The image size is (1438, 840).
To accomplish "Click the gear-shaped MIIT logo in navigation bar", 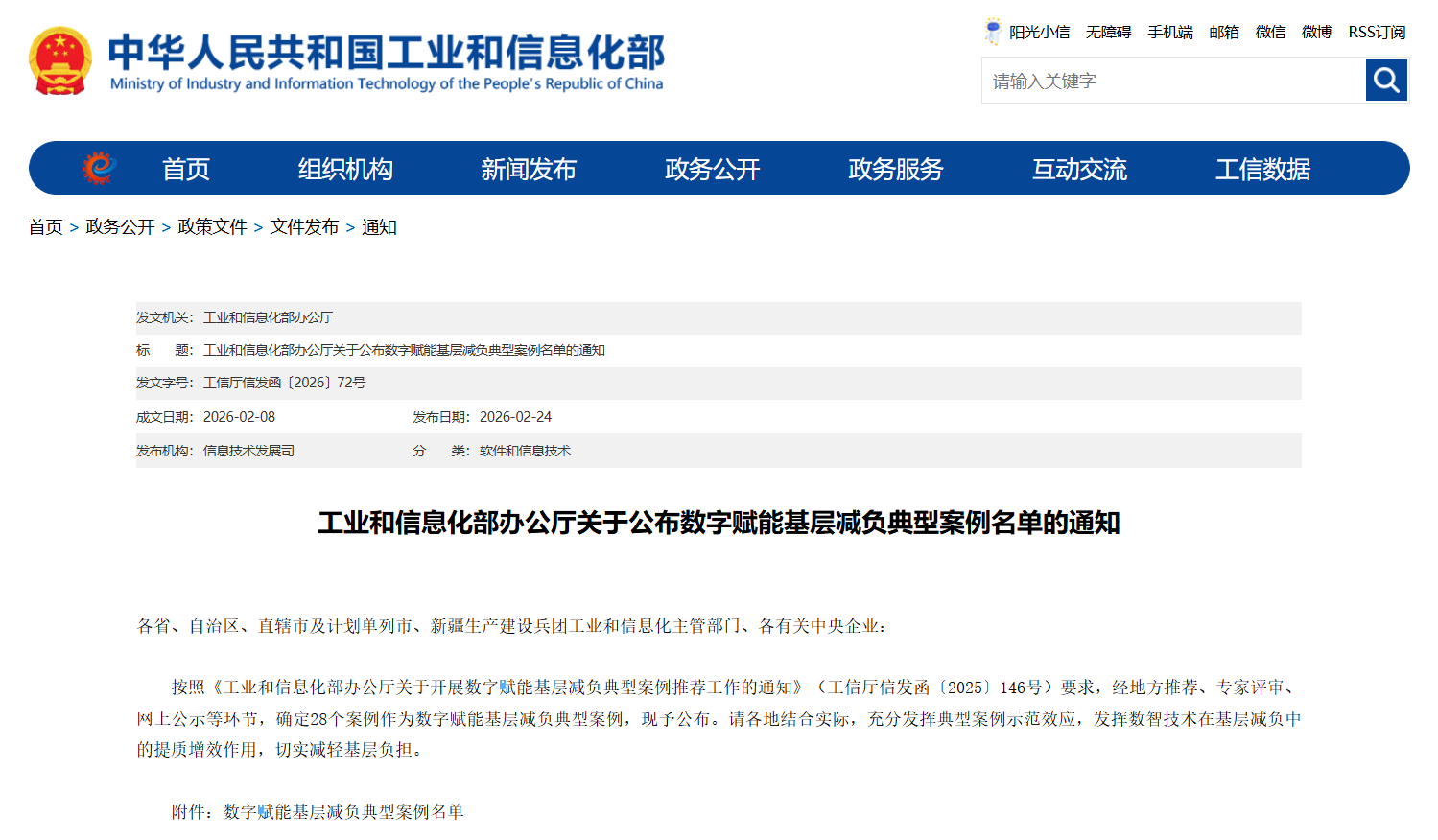I will click(97, 167).
